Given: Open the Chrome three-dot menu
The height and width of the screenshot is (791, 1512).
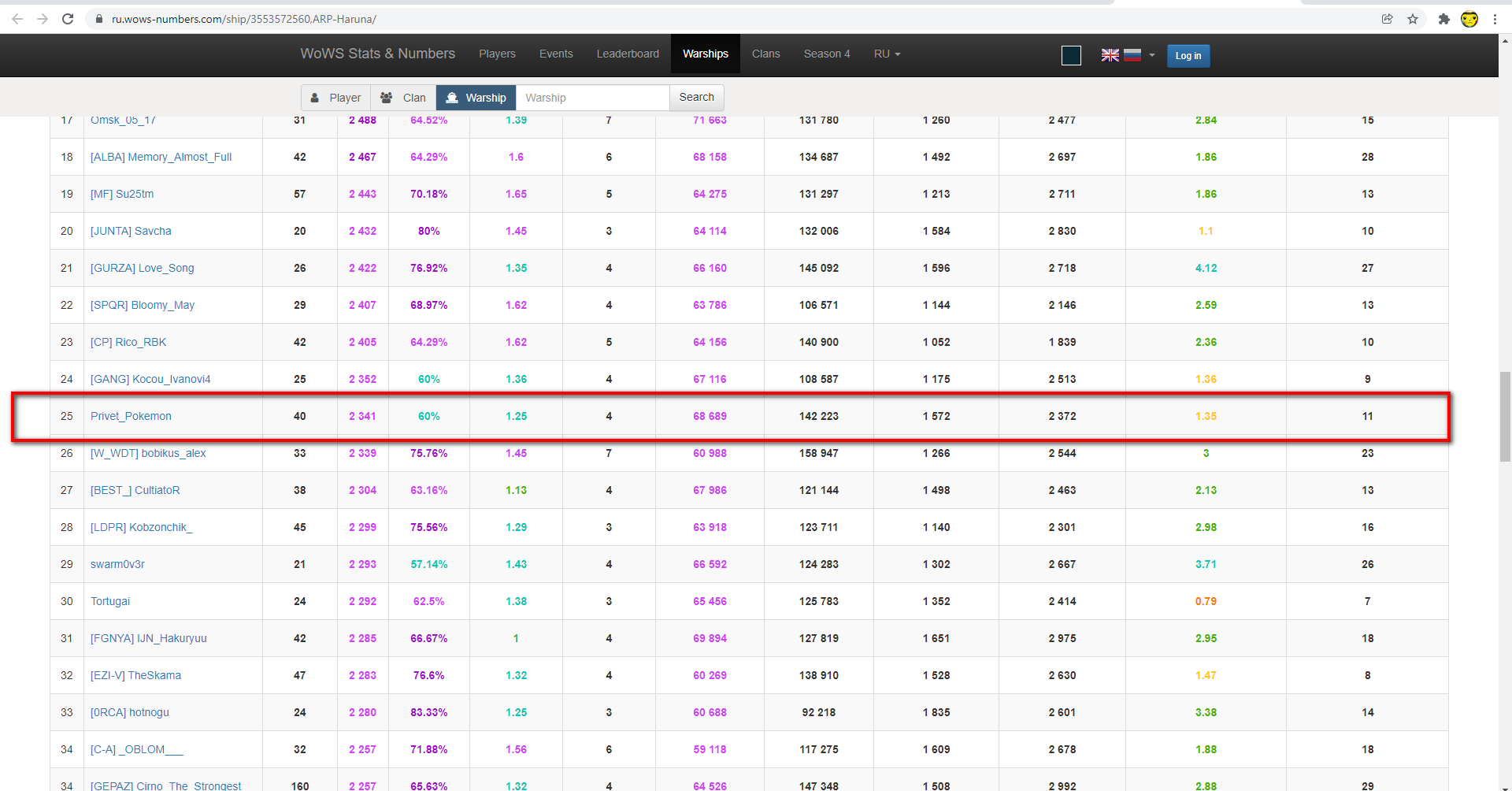Looking at the screenshot, I should coord(1495,19).
